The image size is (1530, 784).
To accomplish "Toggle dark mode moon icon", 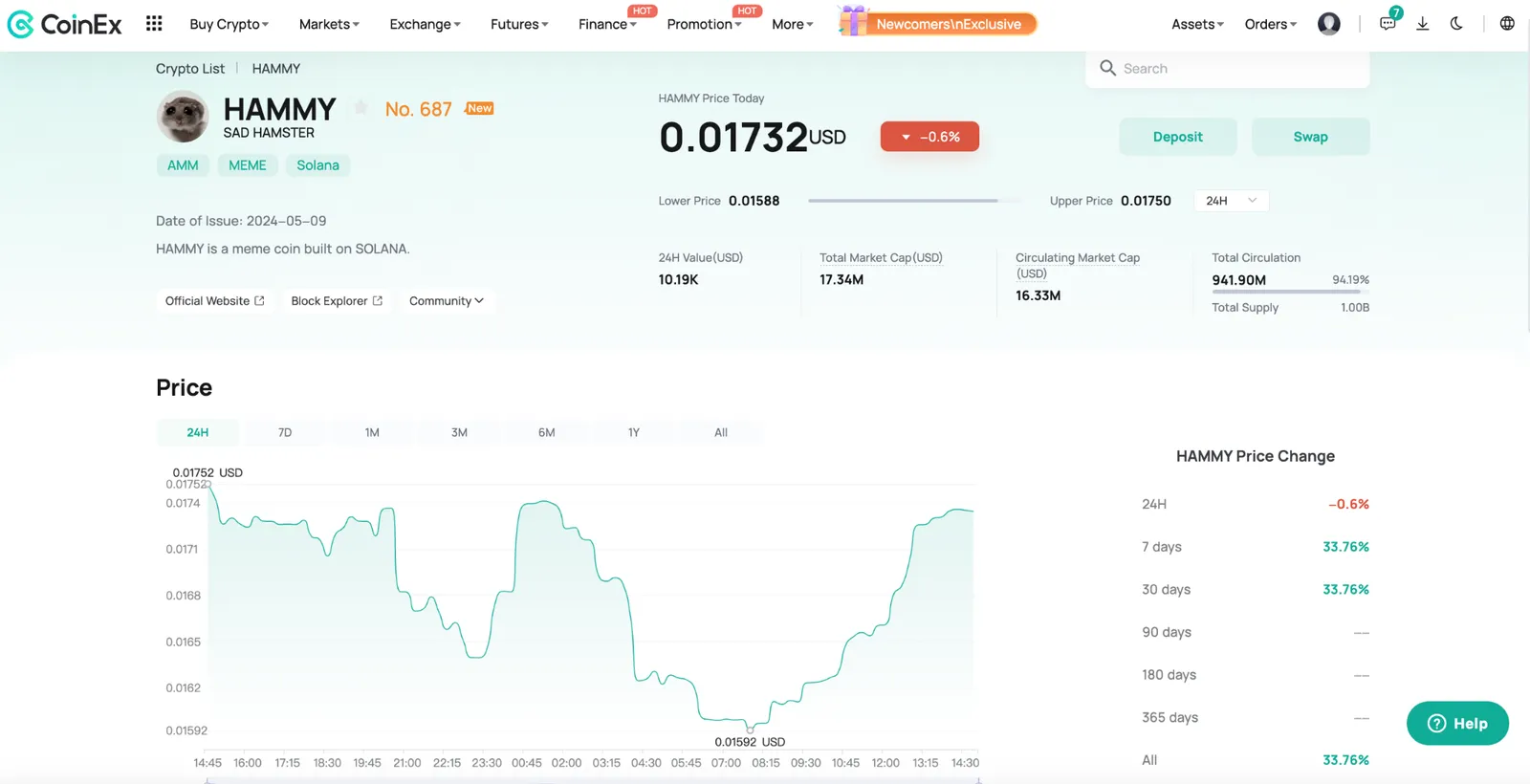I will coord(1456,24).
